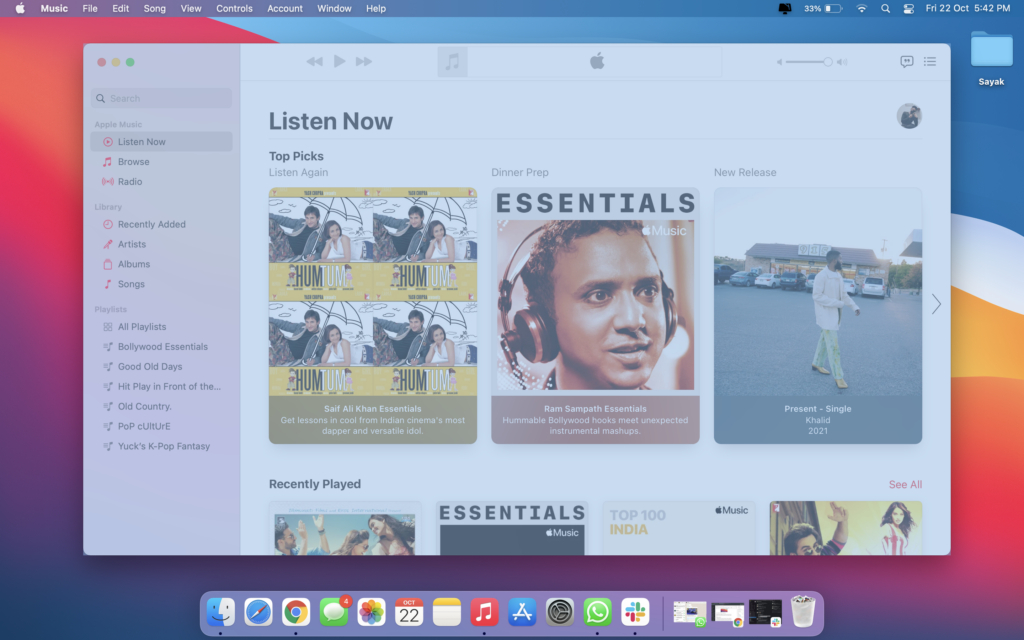
Task: Adjust the volume slider knob
Action: 827,62
